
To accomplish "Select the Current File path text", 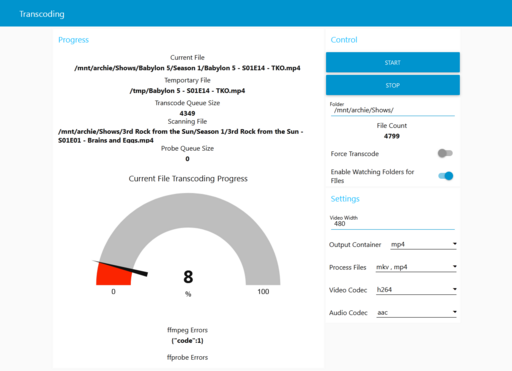I will point(187,68).
